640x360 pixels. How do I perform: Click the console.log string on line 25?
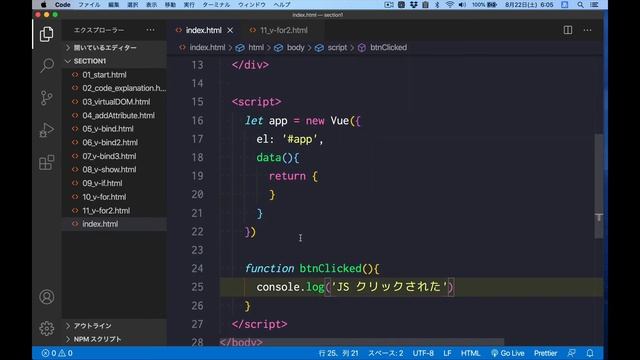pos(389,287)
